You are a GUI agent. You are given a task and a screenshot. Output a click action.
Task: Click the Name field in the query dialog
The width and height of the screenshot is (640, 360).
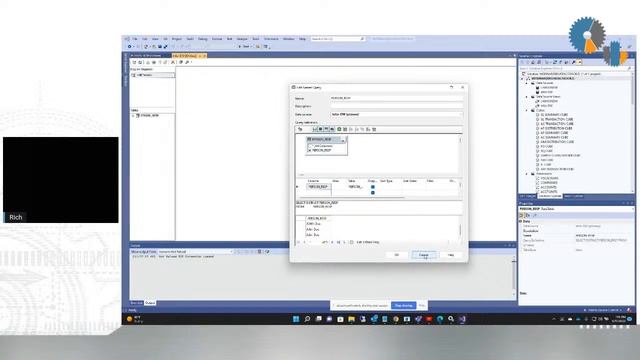(396, 98)
